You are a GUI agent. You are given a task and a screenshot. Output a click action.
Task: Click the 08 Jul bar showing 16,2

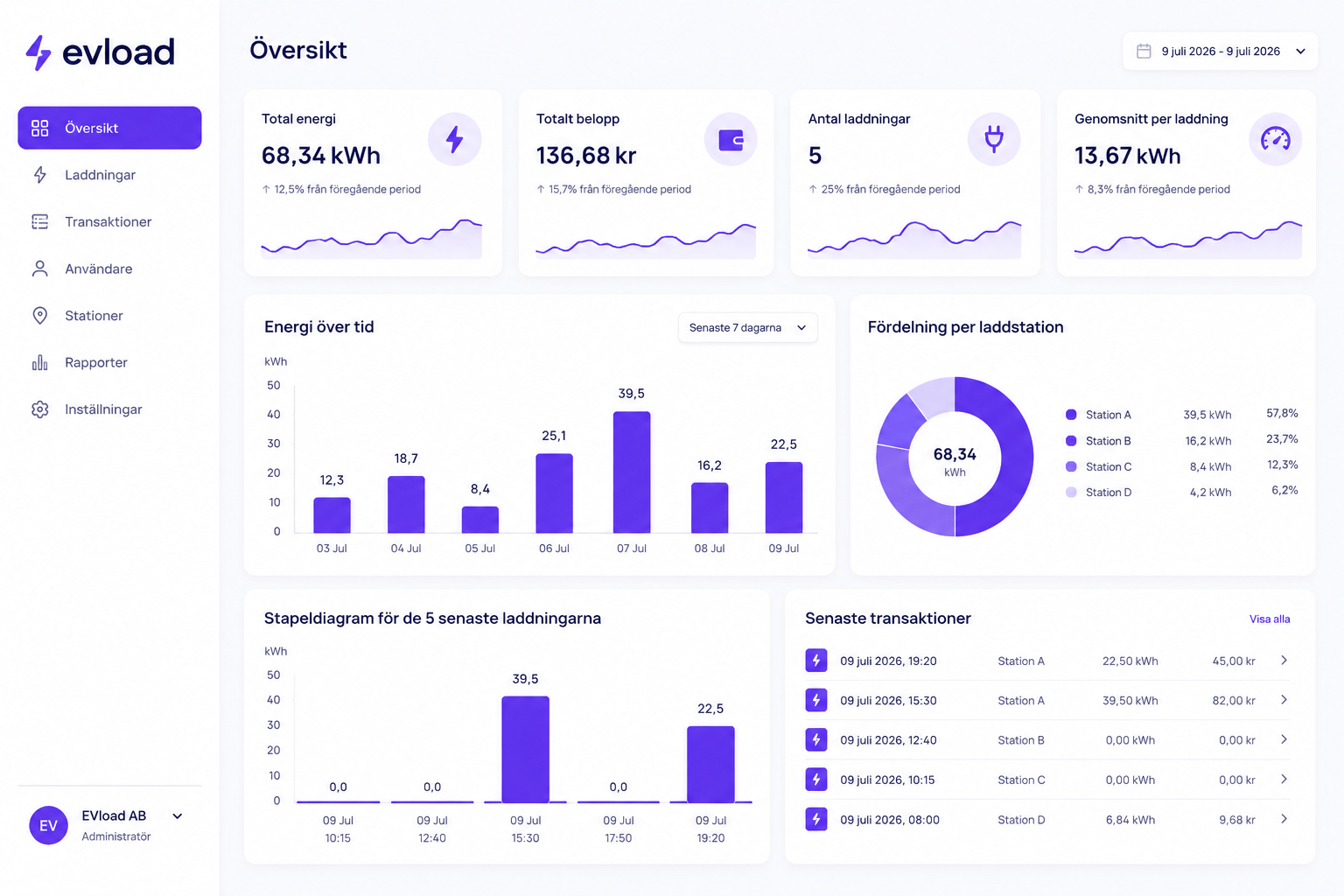(710, 507)
